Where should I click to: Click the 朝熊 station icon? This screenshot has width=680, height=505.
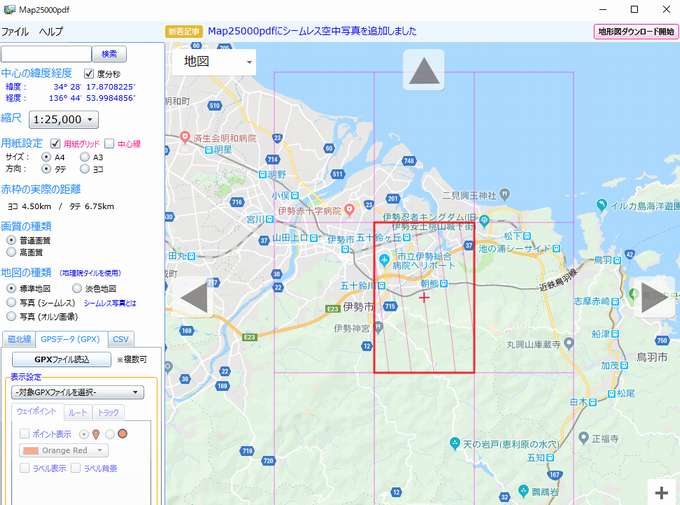[444, 284]
